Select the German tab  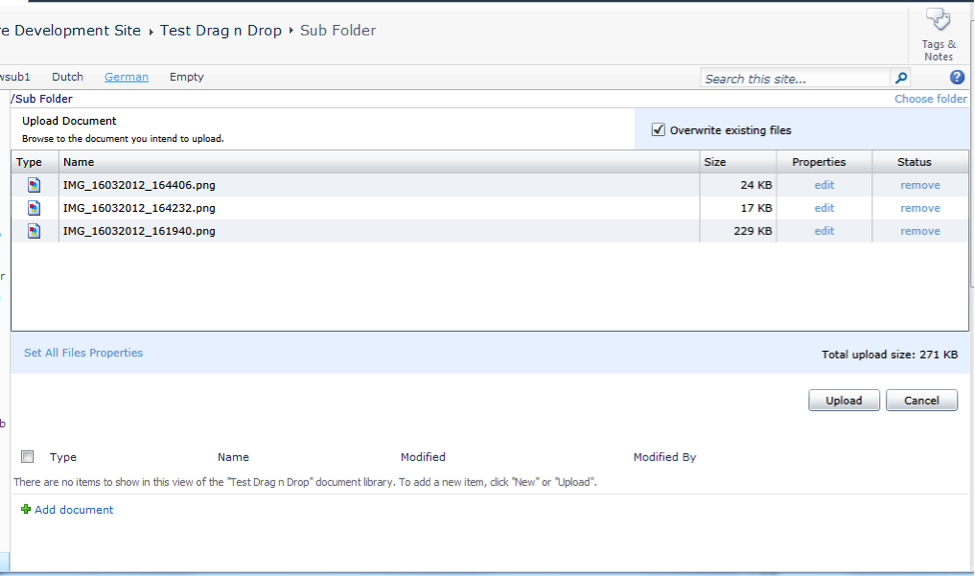(125, 76)
